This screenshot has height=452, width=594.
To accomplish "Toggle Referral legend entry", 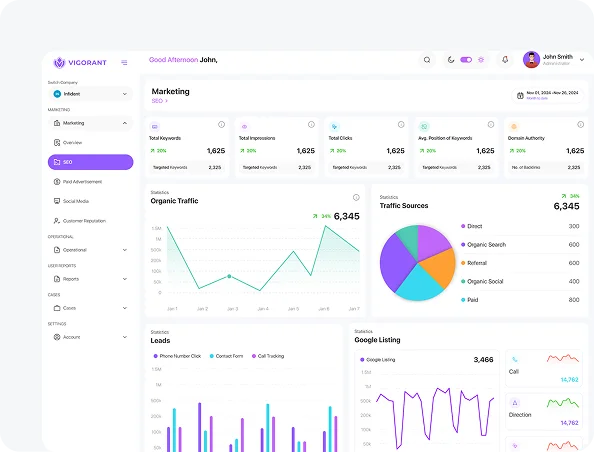I will click(x=474, y=263).
